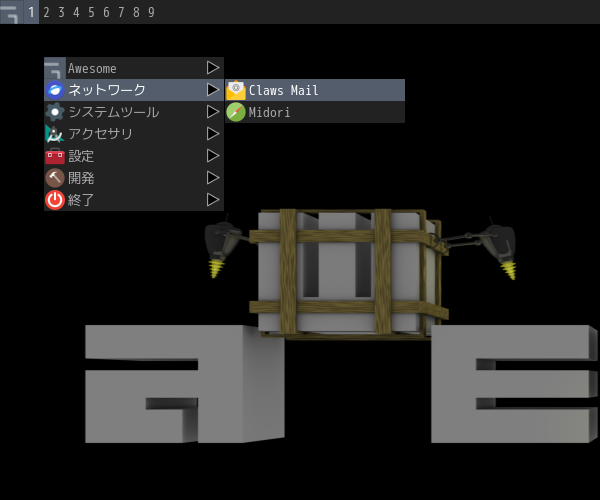Expand the アクセサリ submenu arrow
This screenshot has width=600, height=500.
(213, 134)
